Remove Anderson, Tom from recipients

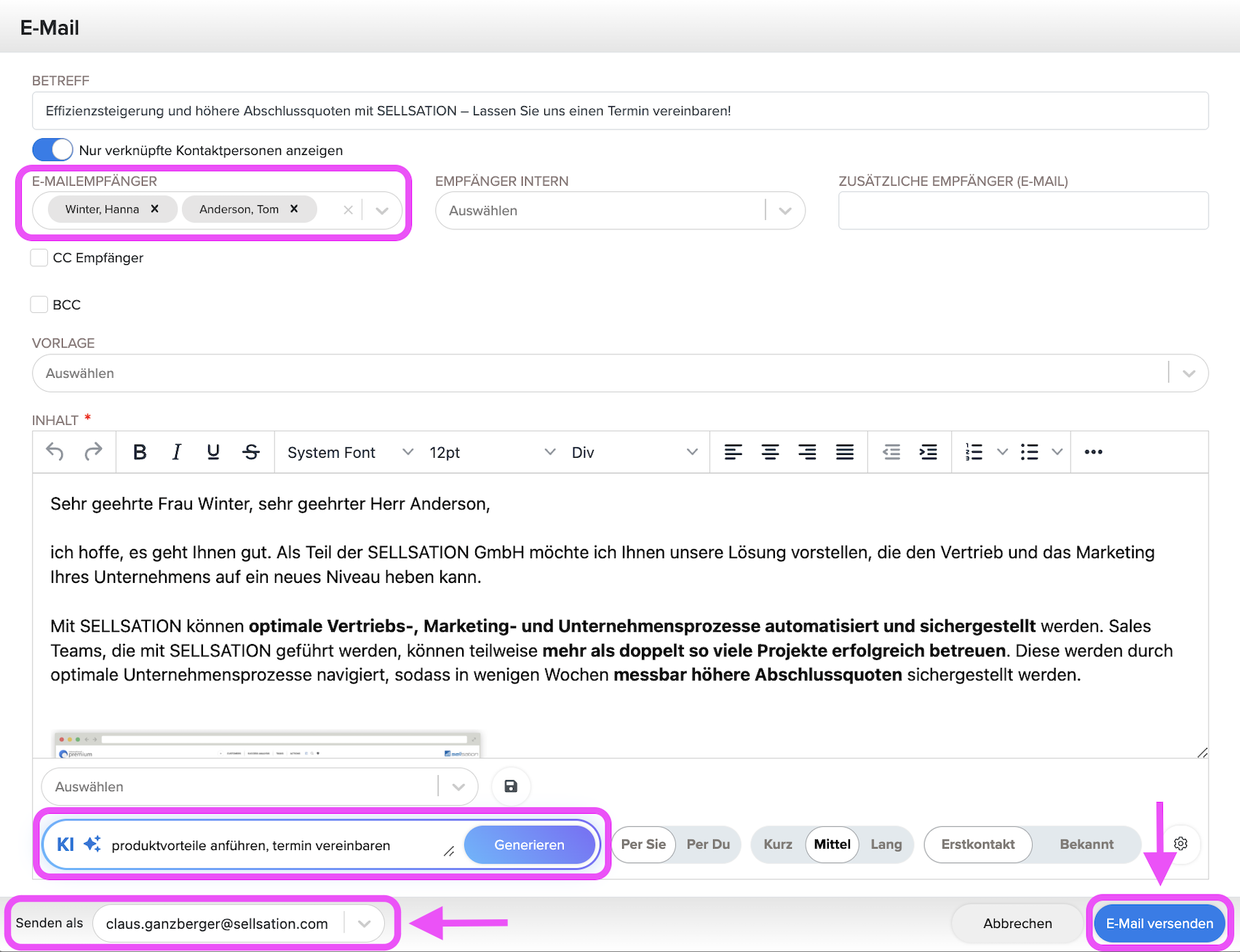click(294, 209)
